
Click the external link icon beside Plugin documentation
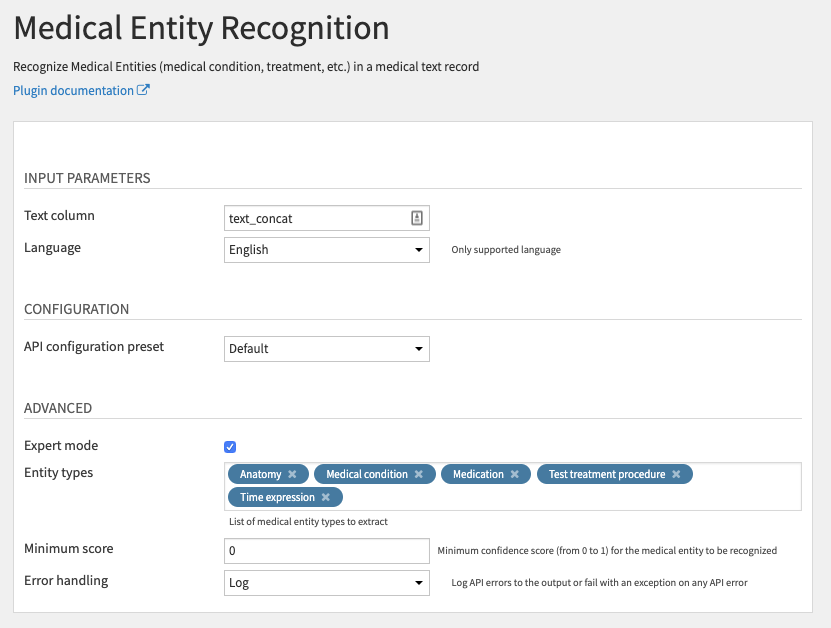[144, 91]
